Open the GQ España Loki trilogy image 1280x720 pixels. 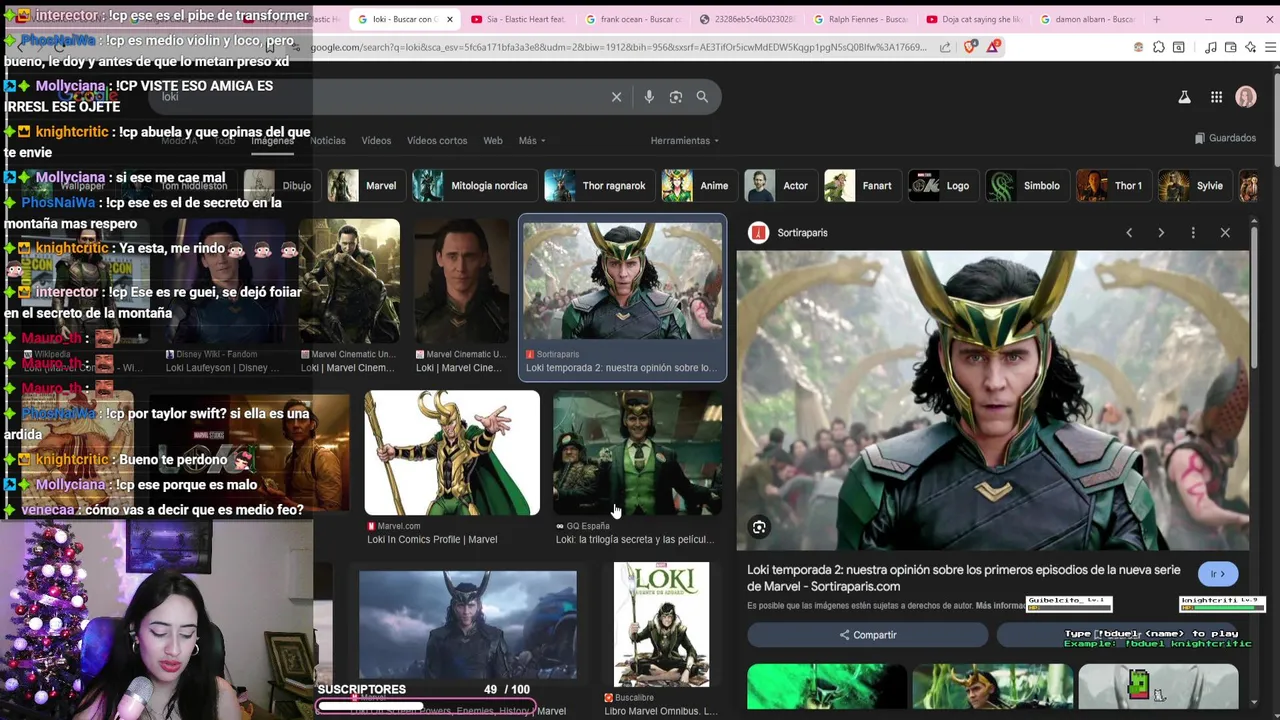click(637, 453)
